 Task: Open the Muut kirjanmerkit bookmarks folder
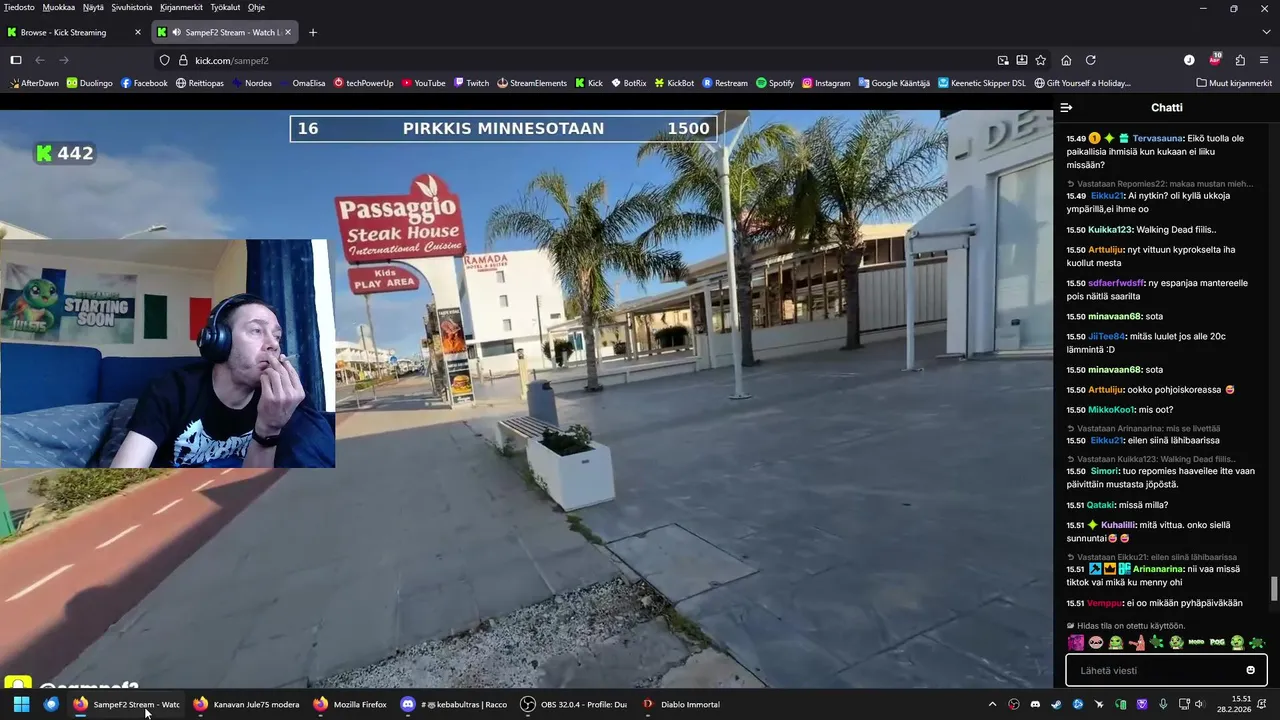1233,83
